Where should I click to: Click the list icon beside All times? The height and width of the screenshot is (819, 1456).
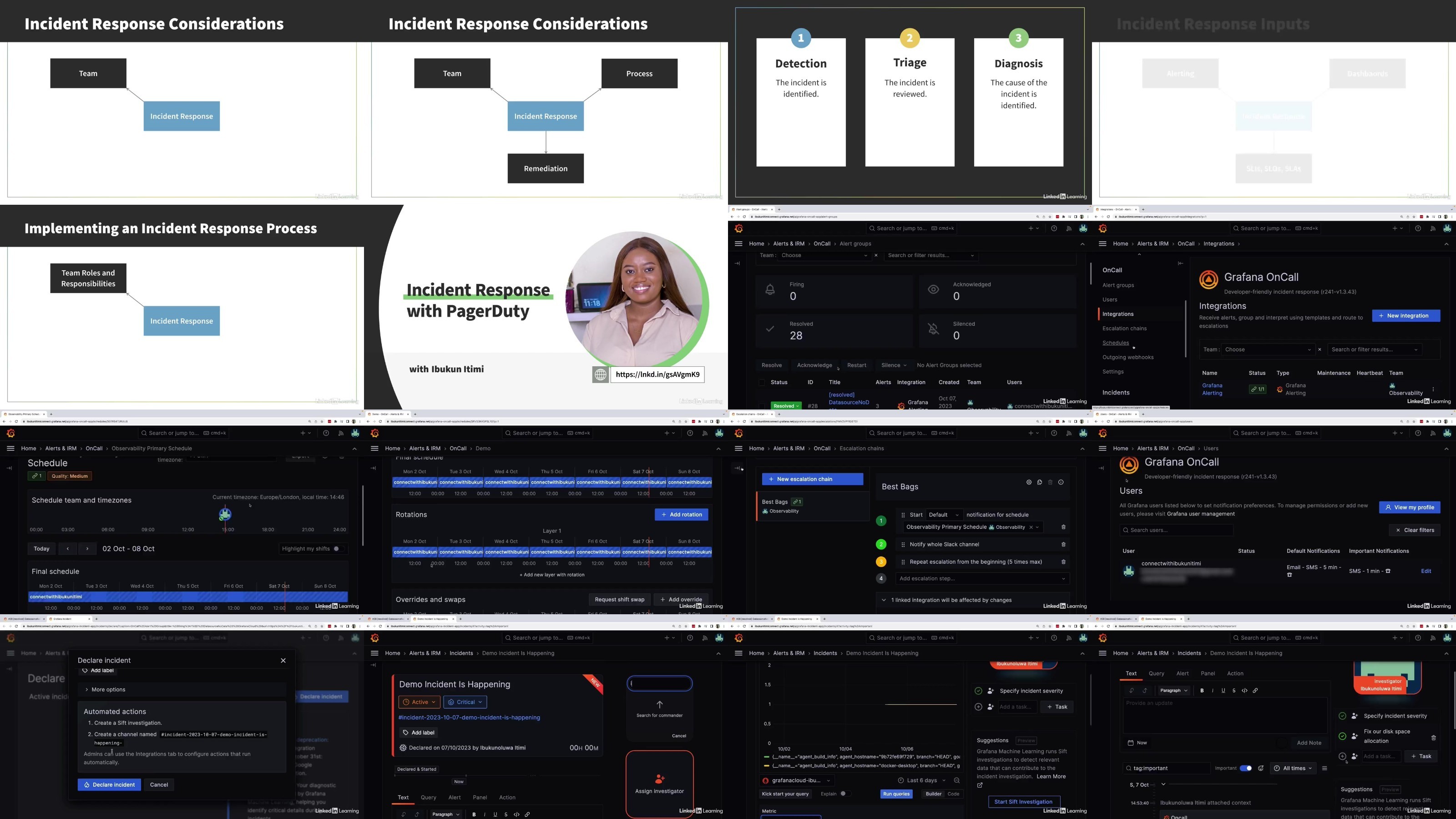(1325, 768)
